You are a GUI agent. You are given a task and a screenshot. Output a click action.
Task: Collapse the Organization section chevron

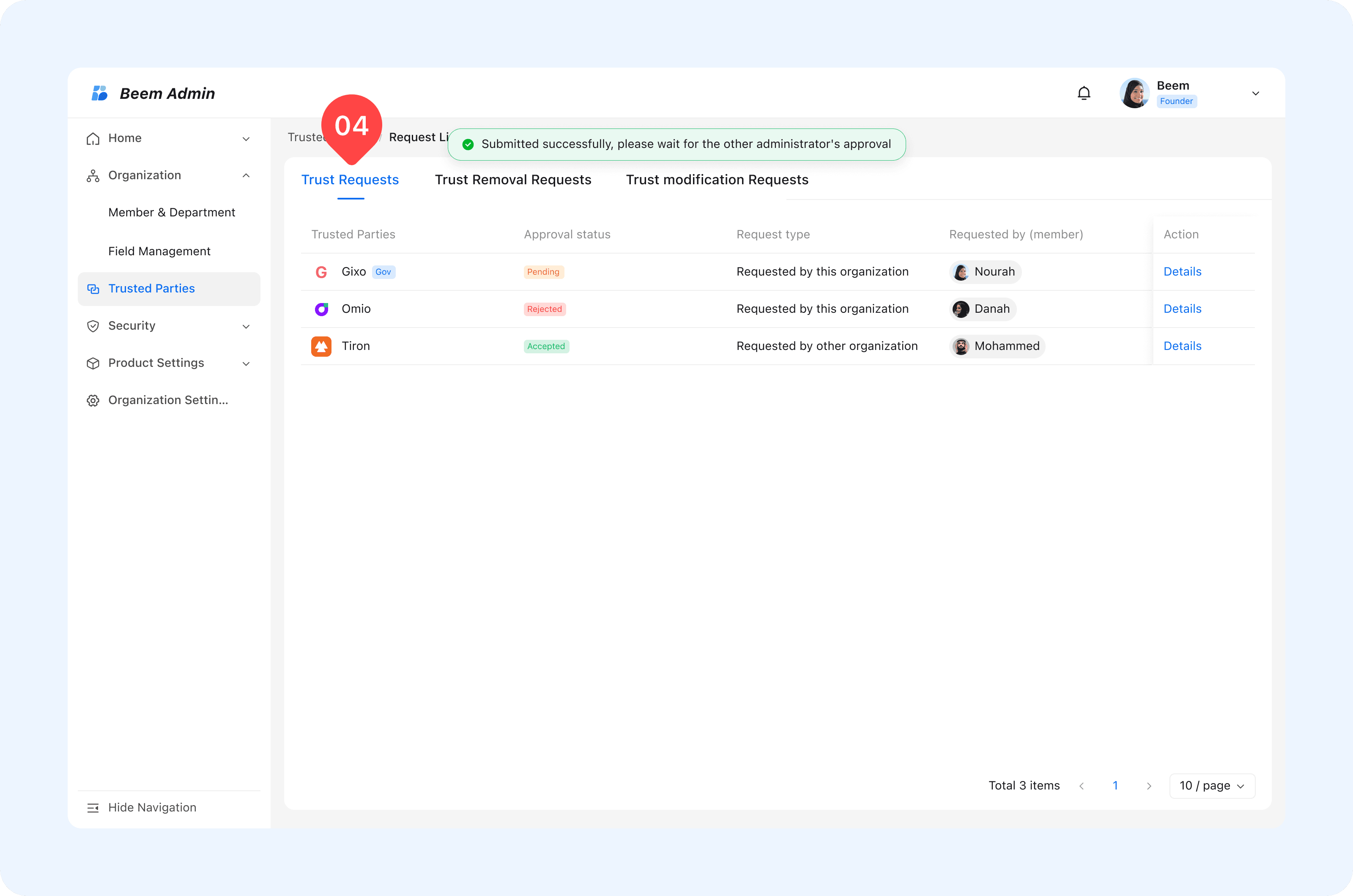[246, 175]
